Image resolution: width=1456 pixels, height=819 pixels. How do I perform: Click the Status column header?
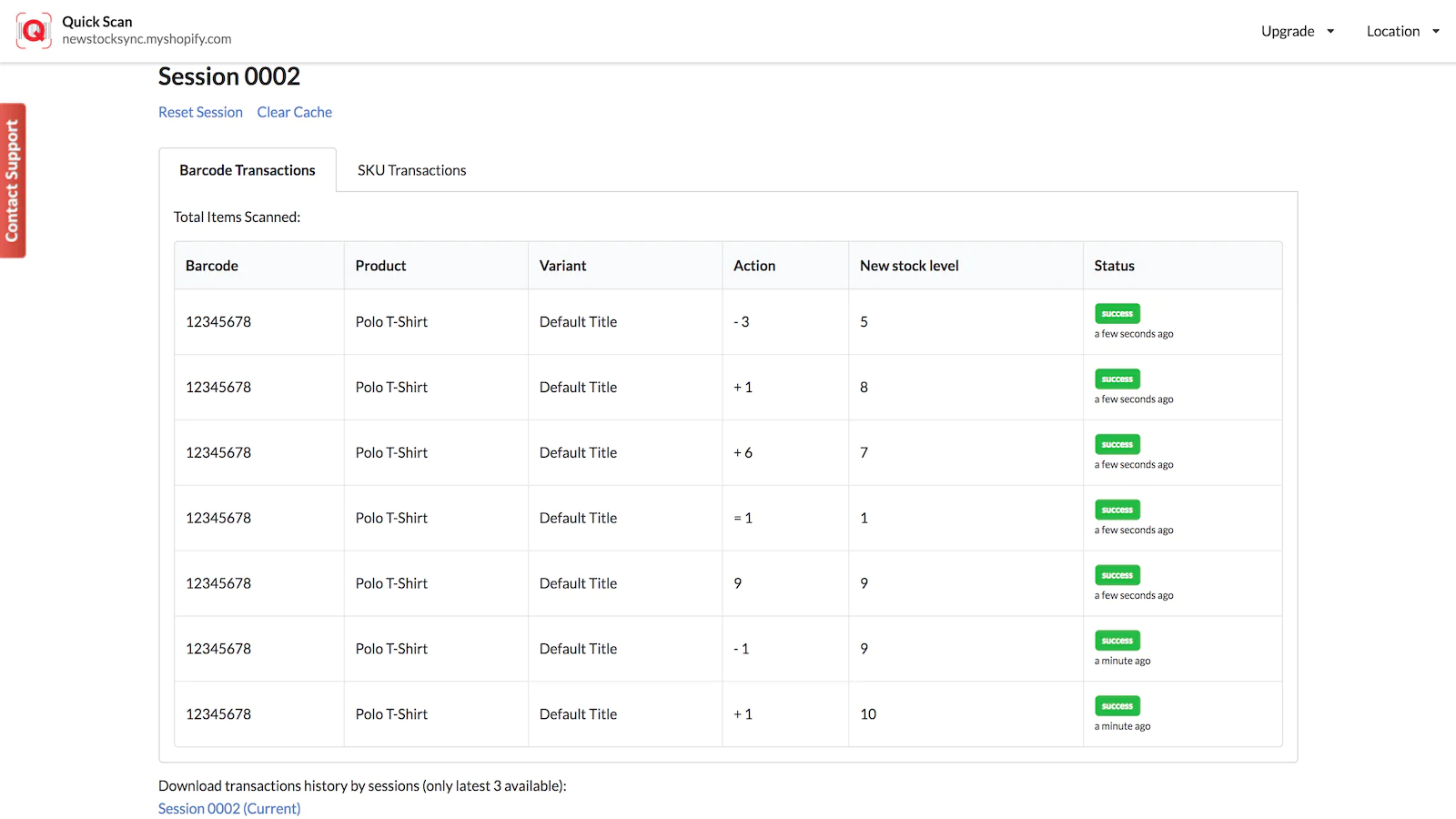coord(1114,266)
